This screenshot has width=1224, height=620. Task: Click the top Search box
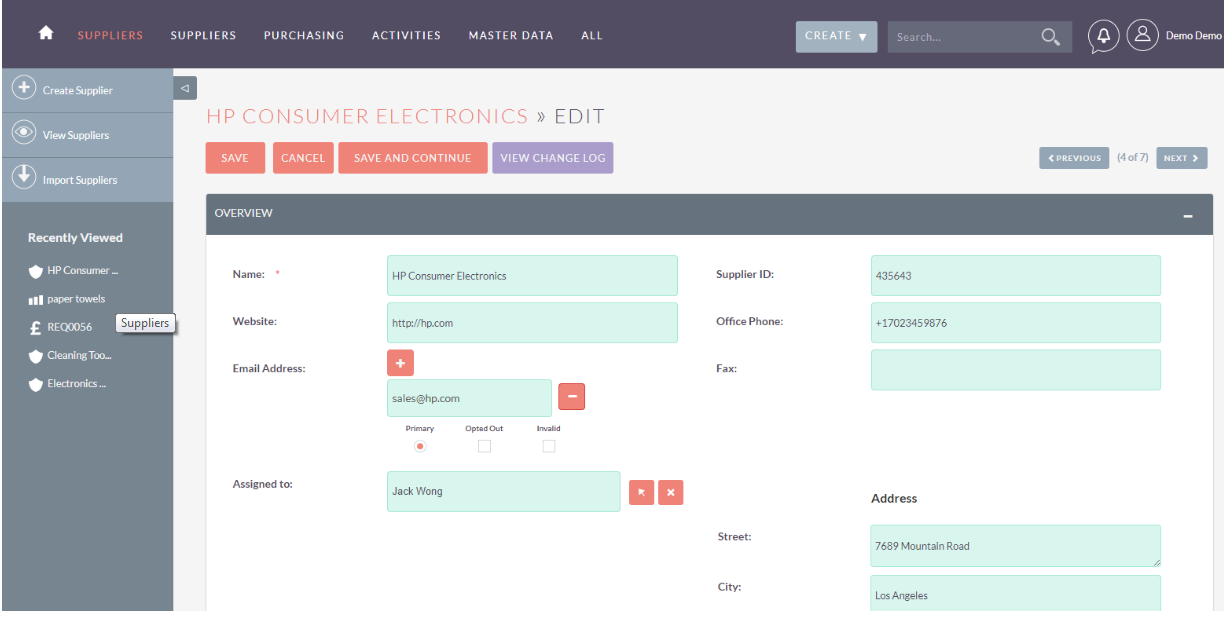965,37
